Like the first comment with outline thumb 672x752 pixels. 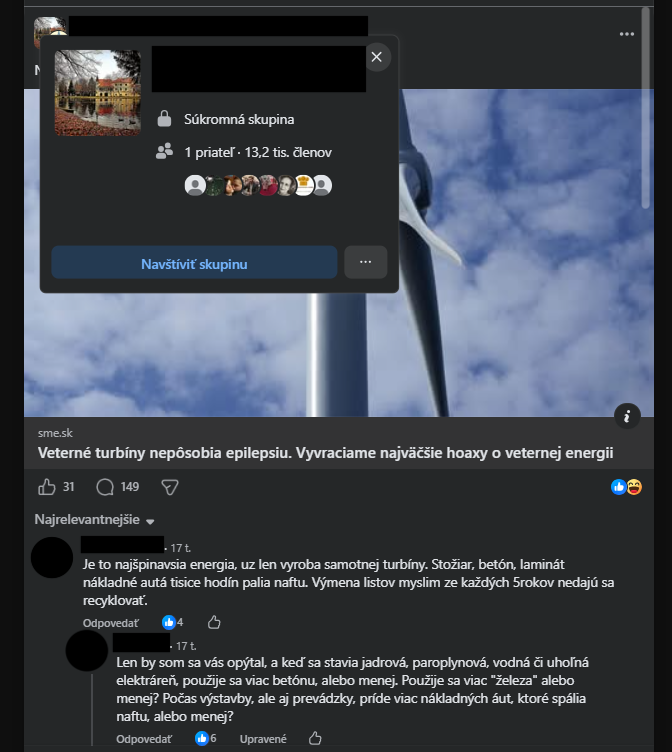(x=214, y=622)
